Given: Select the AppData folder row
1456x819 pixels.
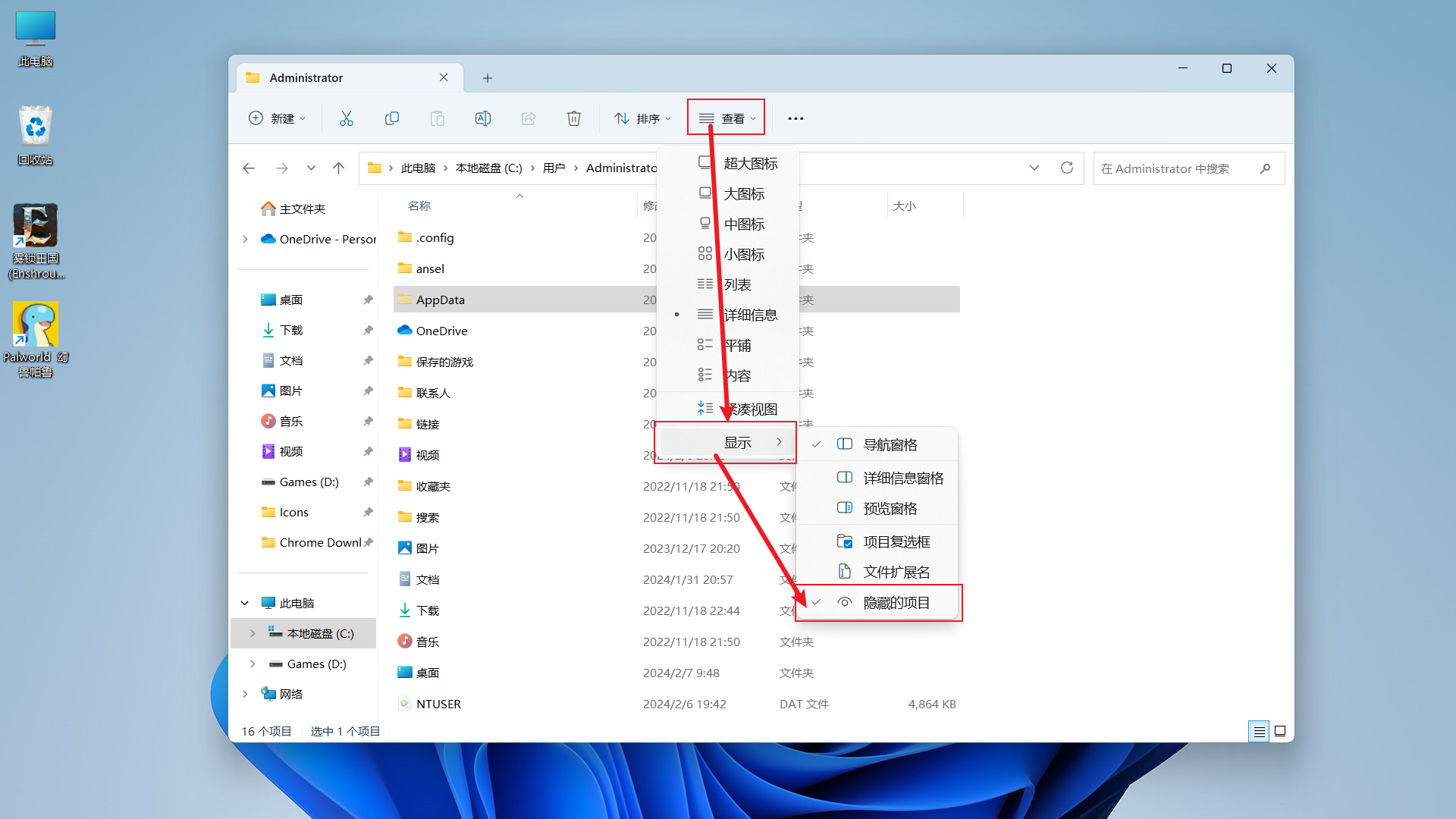Looking at the screenshot, I should click(676, 300).
